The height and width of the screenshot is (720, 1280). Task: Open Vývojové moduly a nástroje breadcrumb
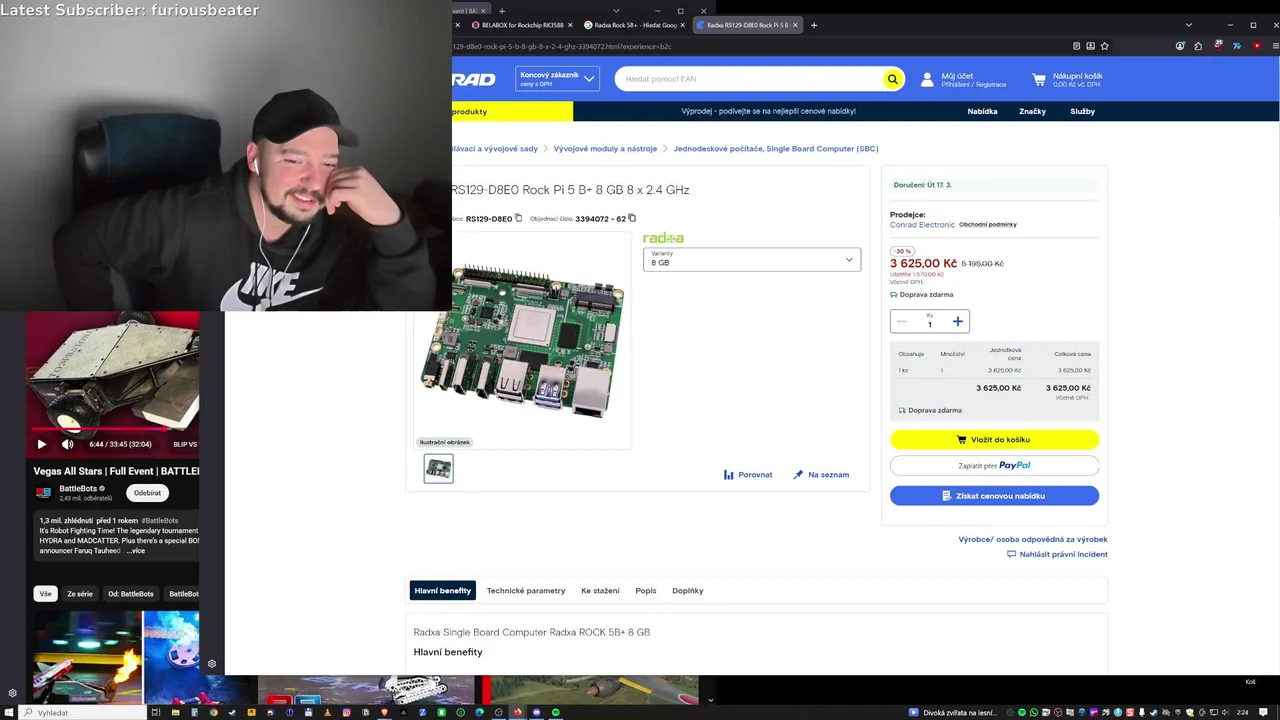pos(605,149)
